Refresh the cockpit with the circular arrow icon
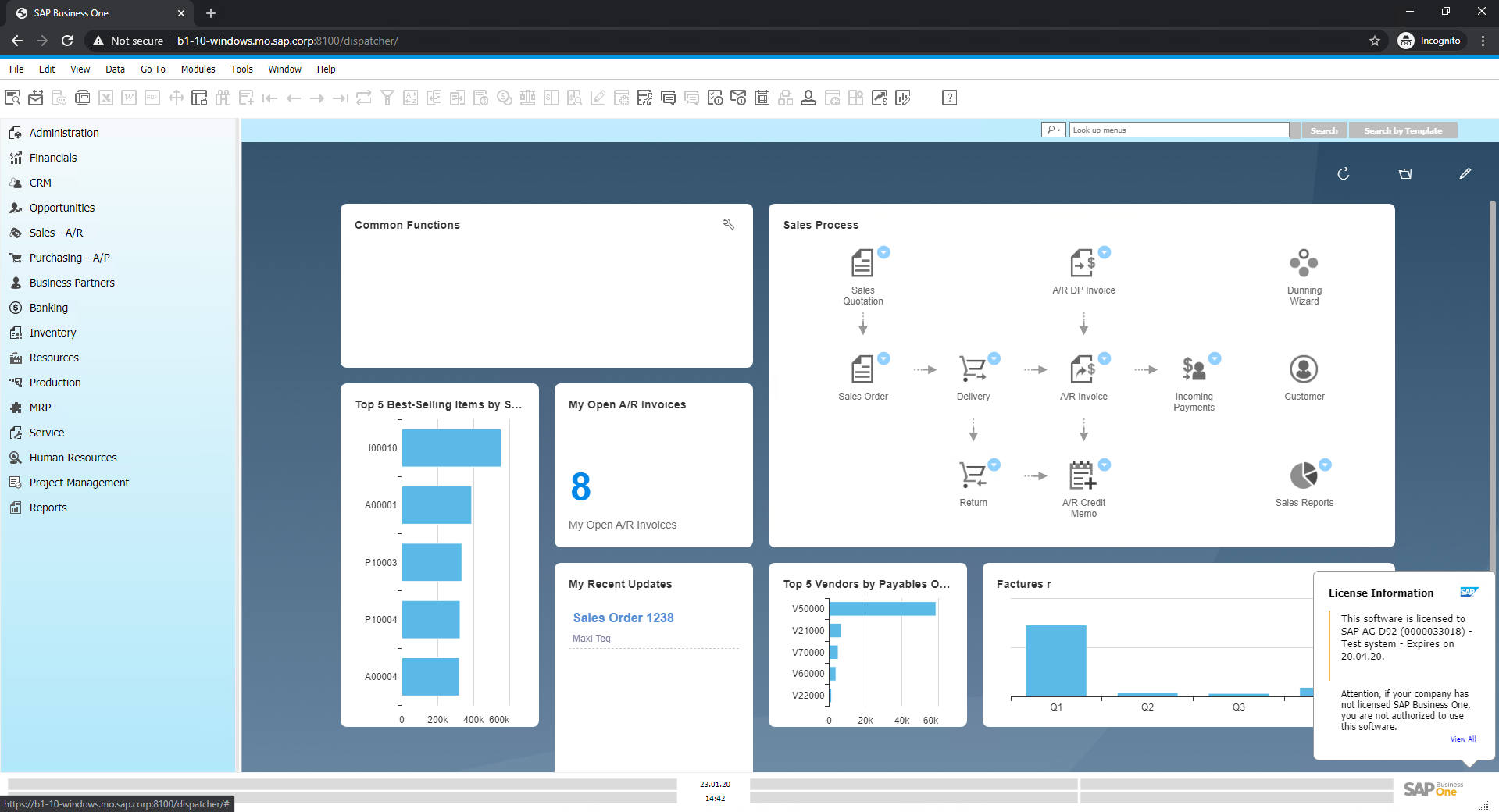 [x=1343, y=173]
